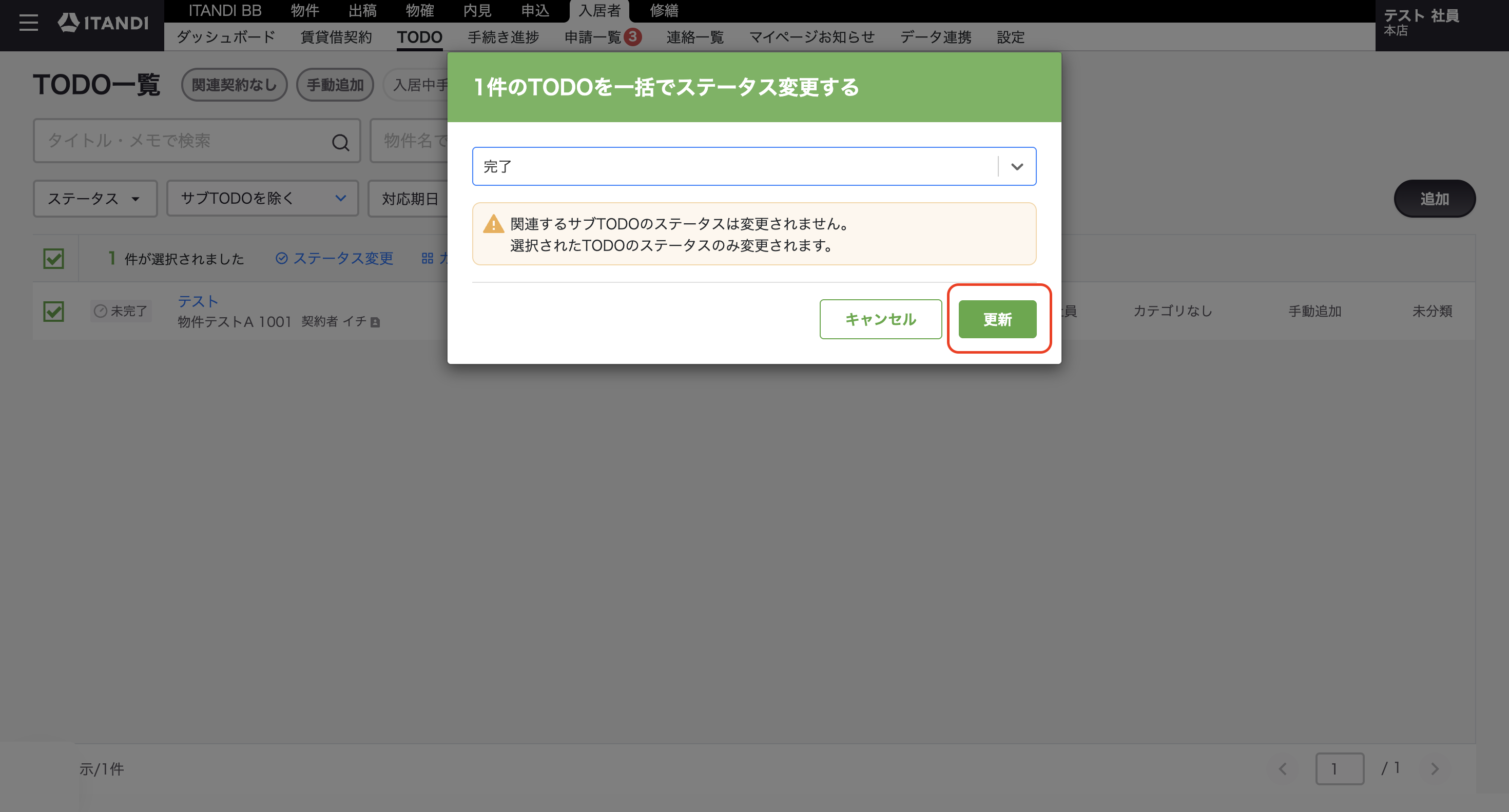Switch to 内見 tab
The height and width of the screenshot is (812, 1509).
pyautogui.click(x=477, y=11)
